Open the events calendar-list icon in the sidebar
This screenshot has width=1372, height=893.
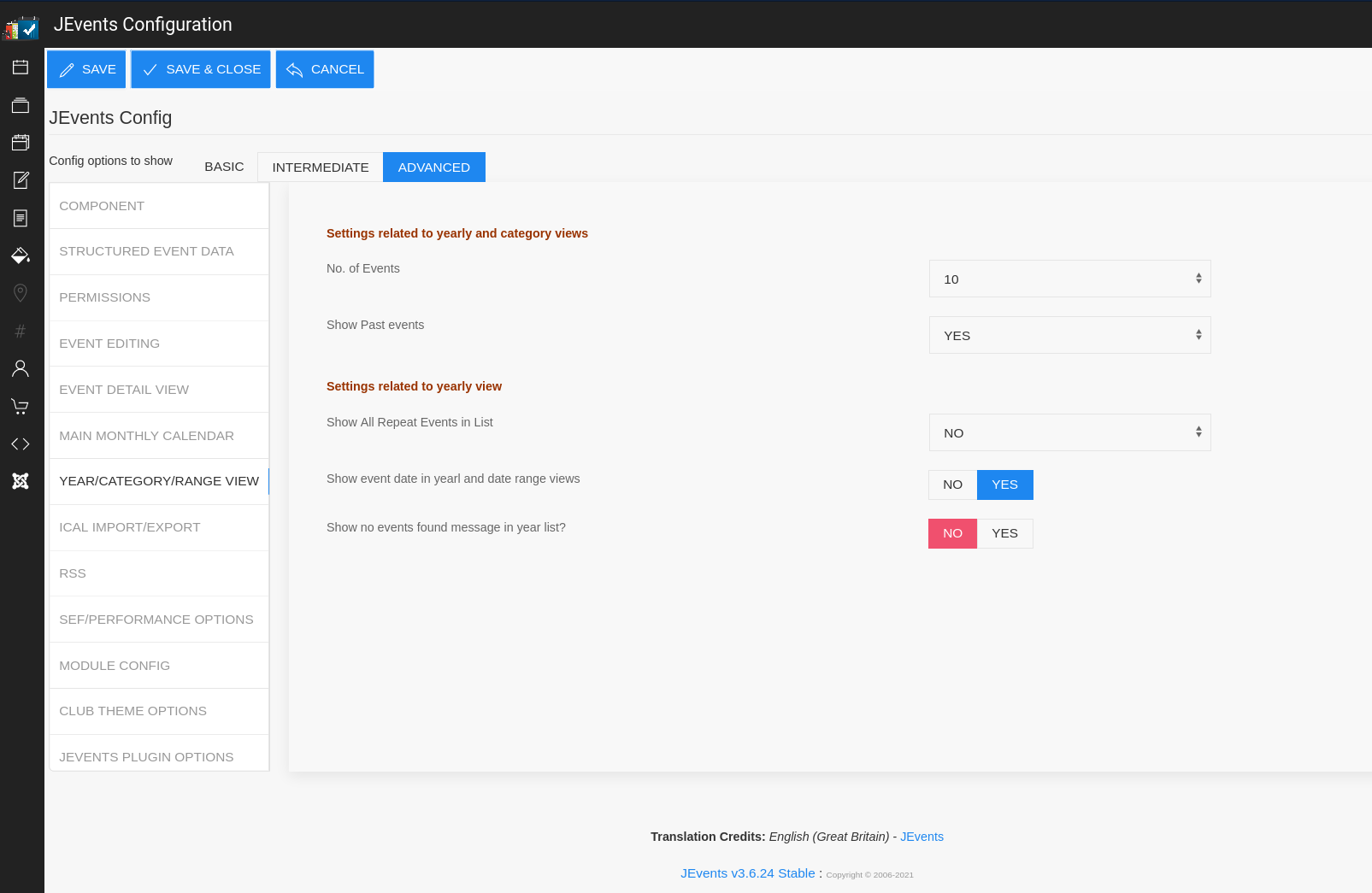pos(21,142)
